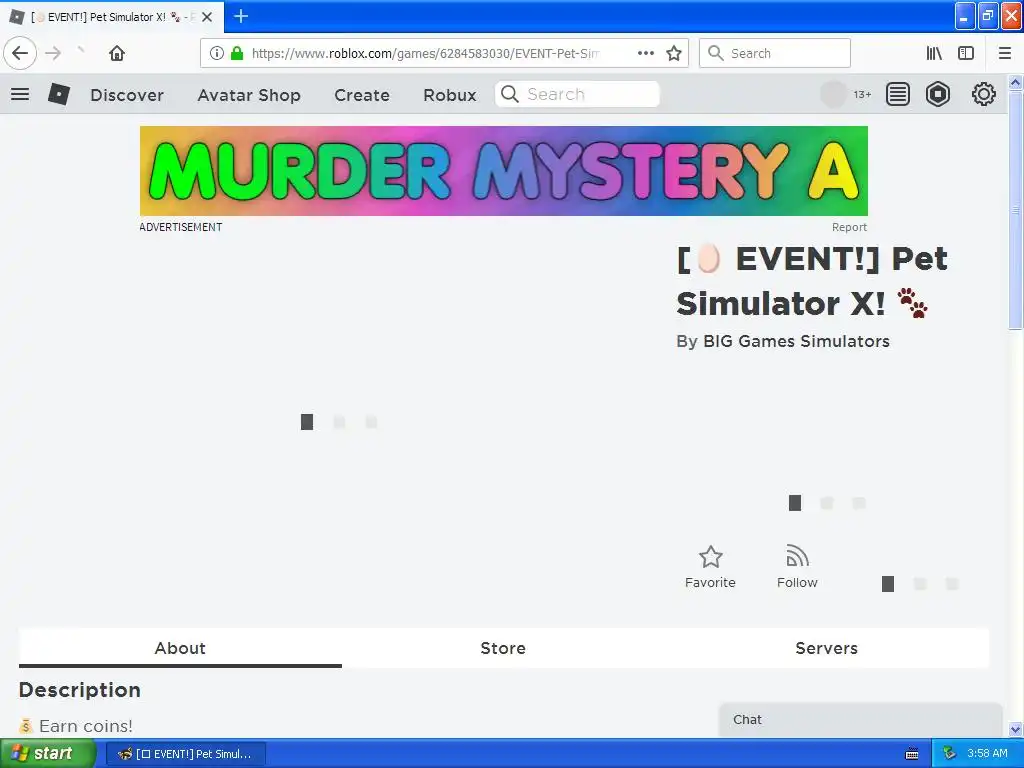Image resolution: width=1024 pixels, height=768 pixels.
Task: Go back with the browser back arrow
Action: (20, 53)
